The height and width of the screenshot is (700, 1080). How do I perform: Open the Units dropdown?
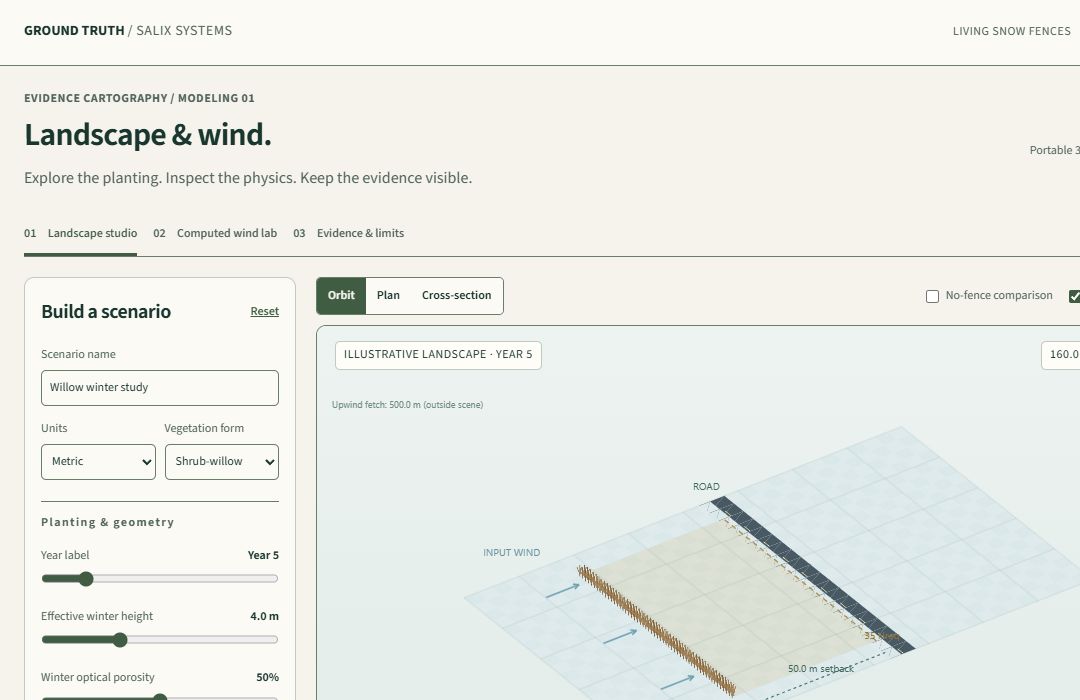[x=98, y=462]
